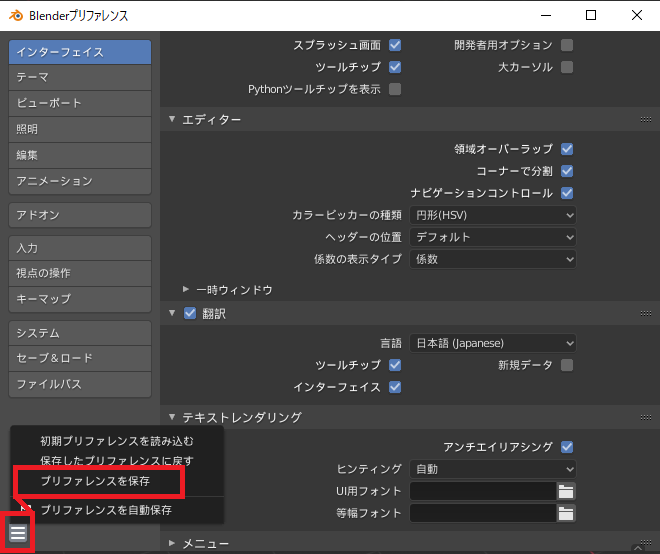Open the カラーピッカーの種類 dropdown
Viewport: 660px width, 554px height.
[x=493, y=215]
